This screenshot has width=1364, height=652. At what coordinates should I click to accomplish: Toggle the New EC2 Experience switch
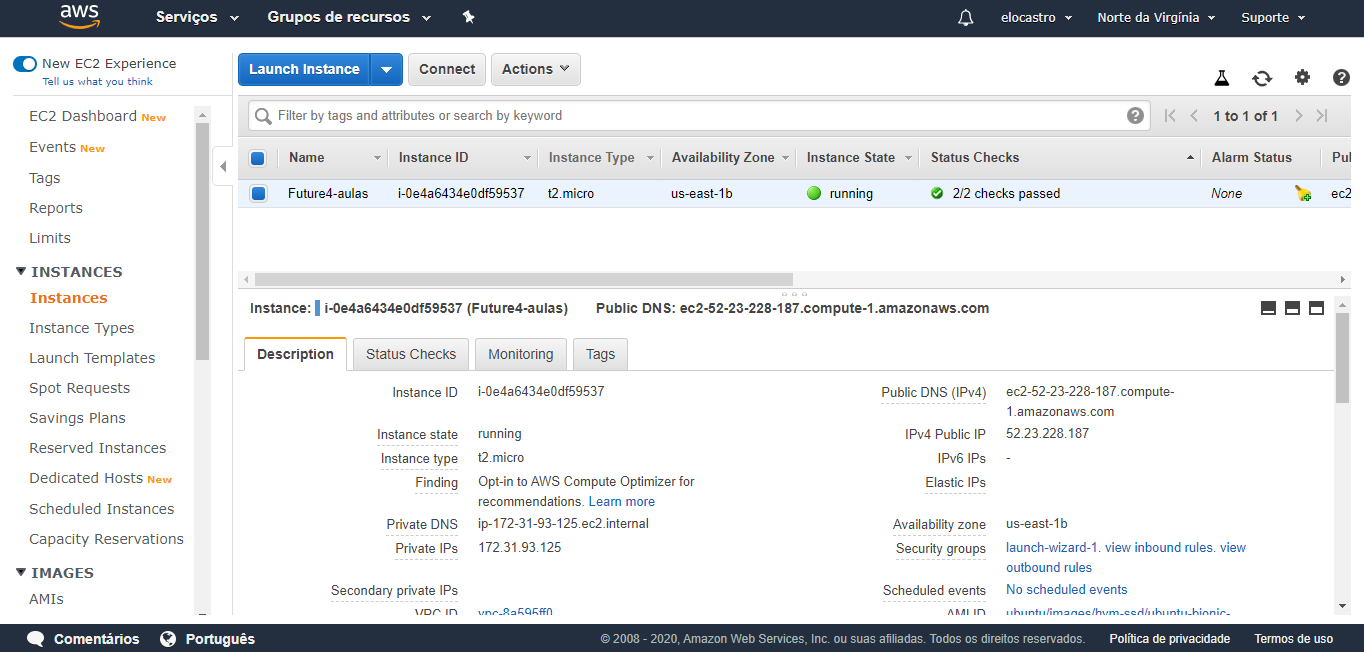click(x=25, y=64)
